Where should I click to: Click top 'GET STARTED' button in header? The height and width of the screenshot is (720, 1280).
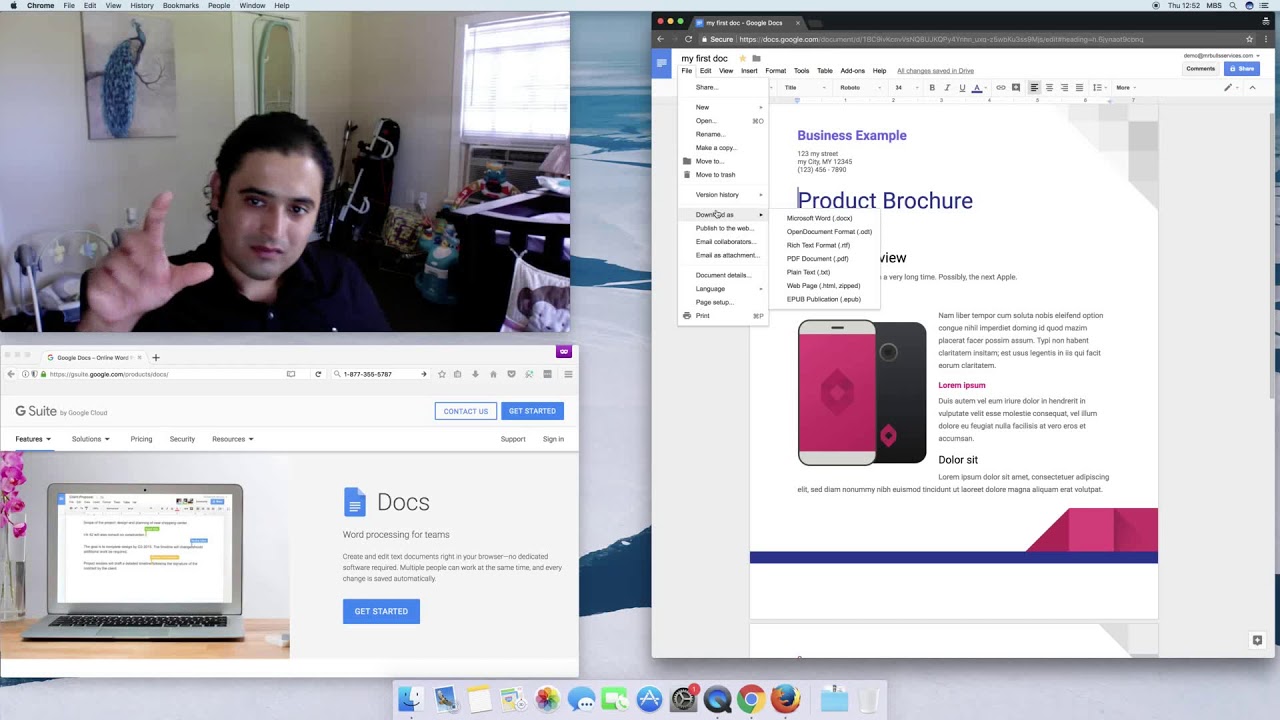pos(532,411)
